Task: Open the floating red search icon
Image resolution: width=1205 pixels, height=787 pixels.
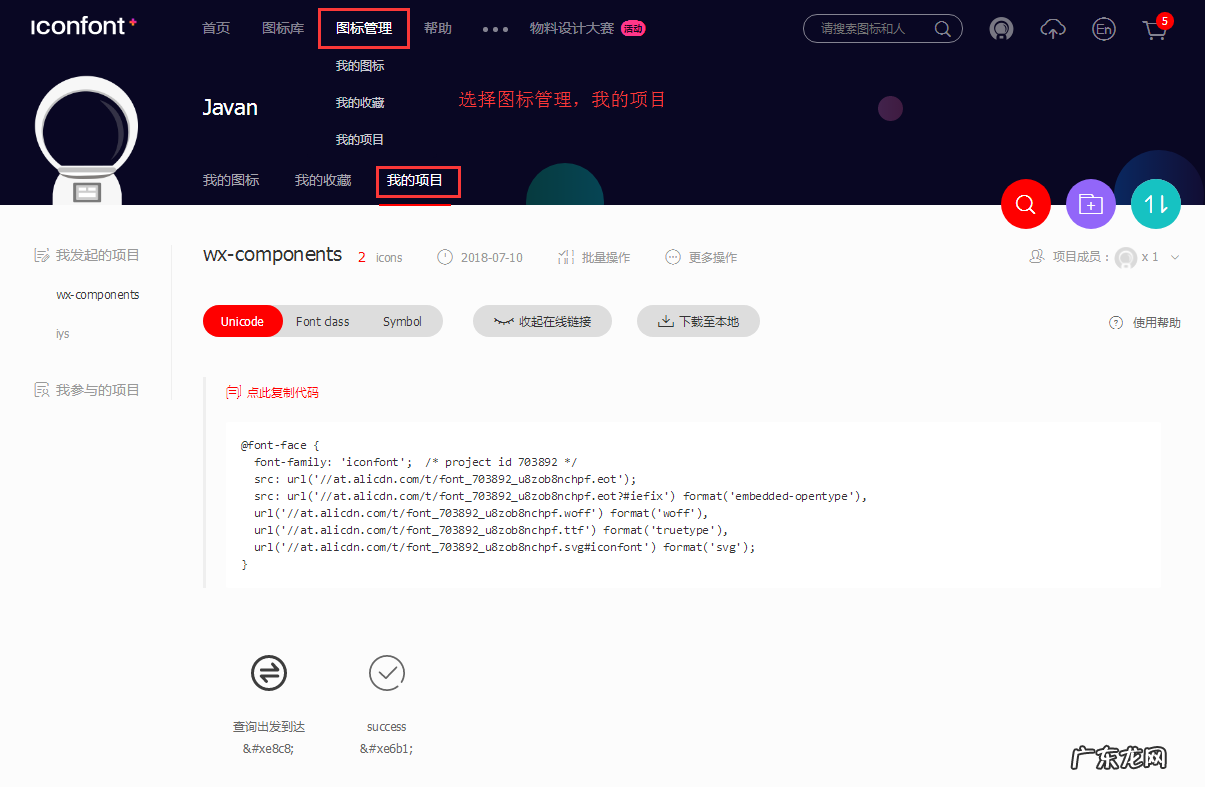Action: 1025,204
